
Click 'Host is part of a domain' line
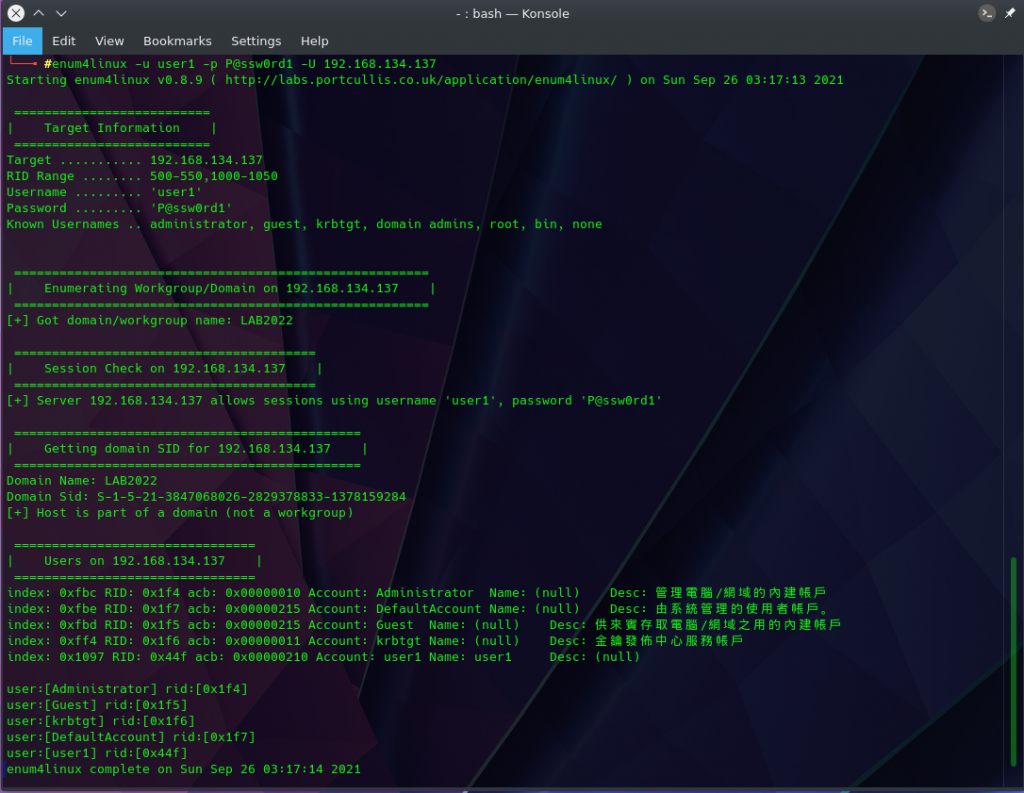(x=180, y=513)
